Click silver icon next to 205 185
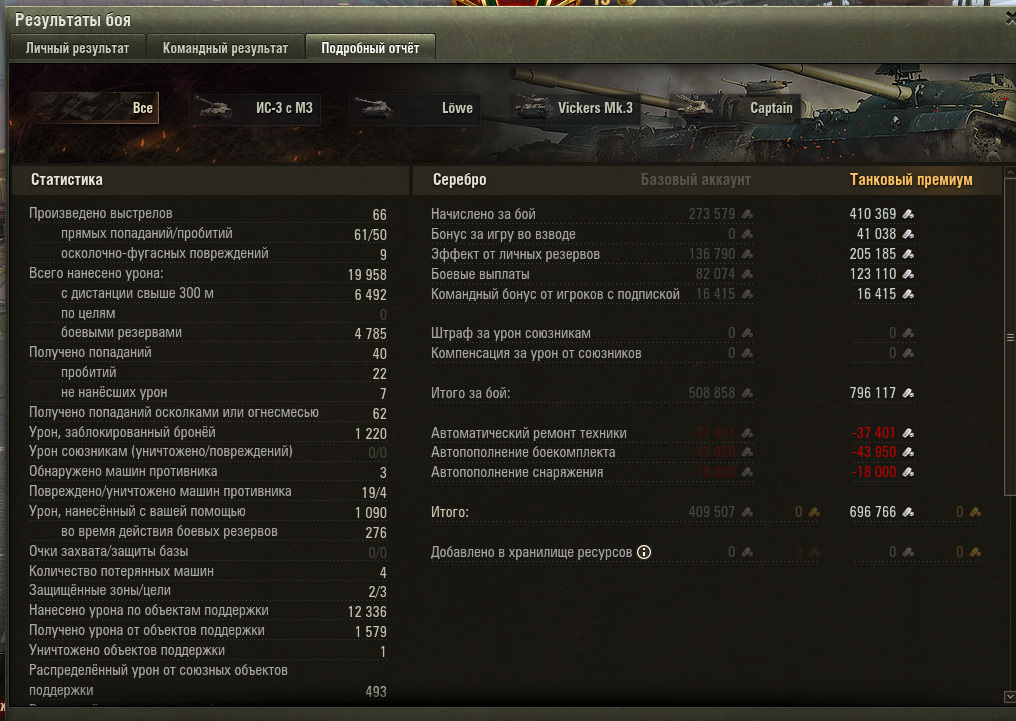 [908, 254]
